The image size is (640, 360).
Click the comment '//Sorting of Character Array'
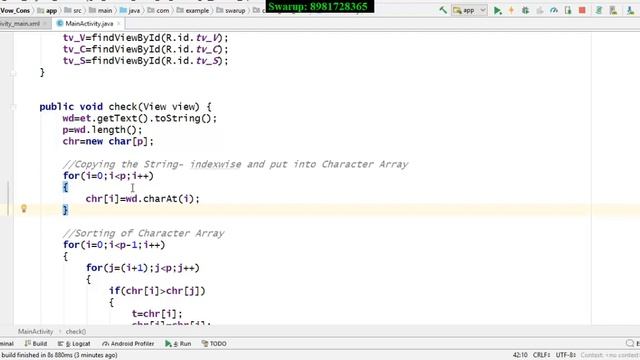(144, 233)
